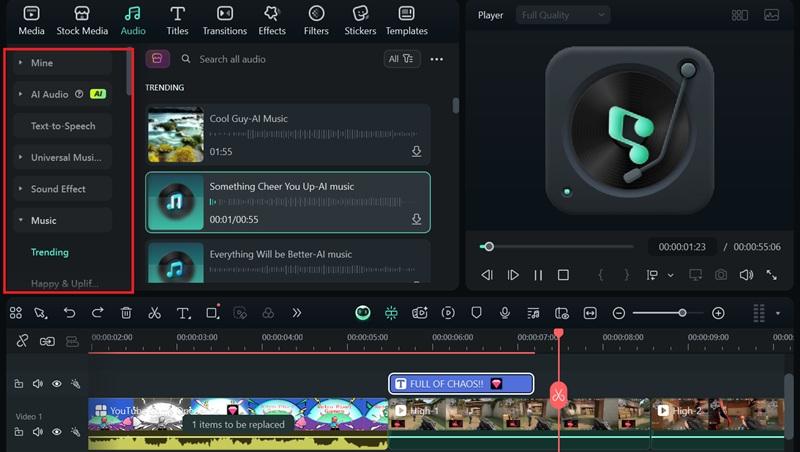Select Everything Will be Better-AI music track
This screenshot has width=800, height=452.
[288, 261]
